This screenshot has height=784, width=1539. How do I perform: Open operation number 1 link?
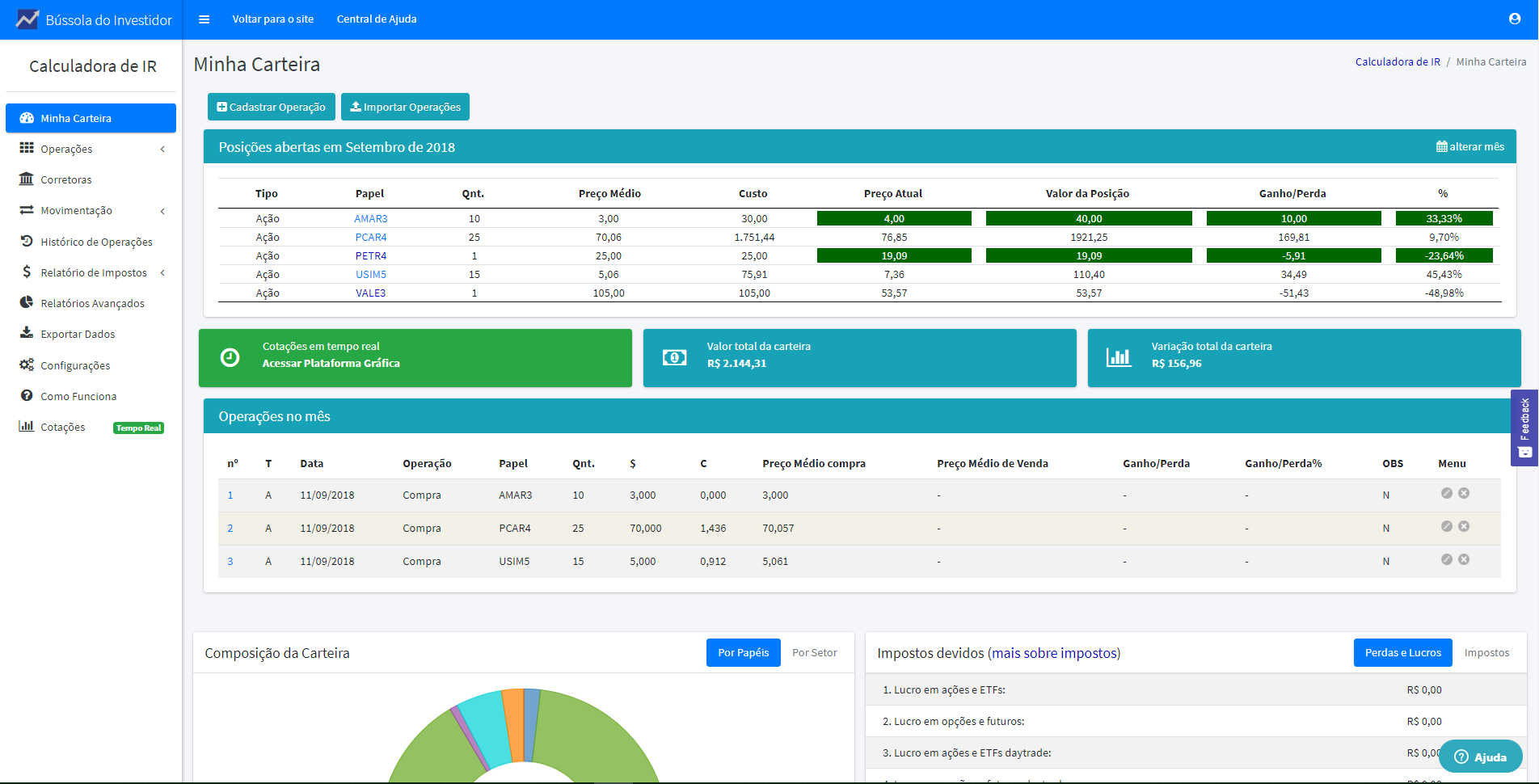click(x=230, y=495)
